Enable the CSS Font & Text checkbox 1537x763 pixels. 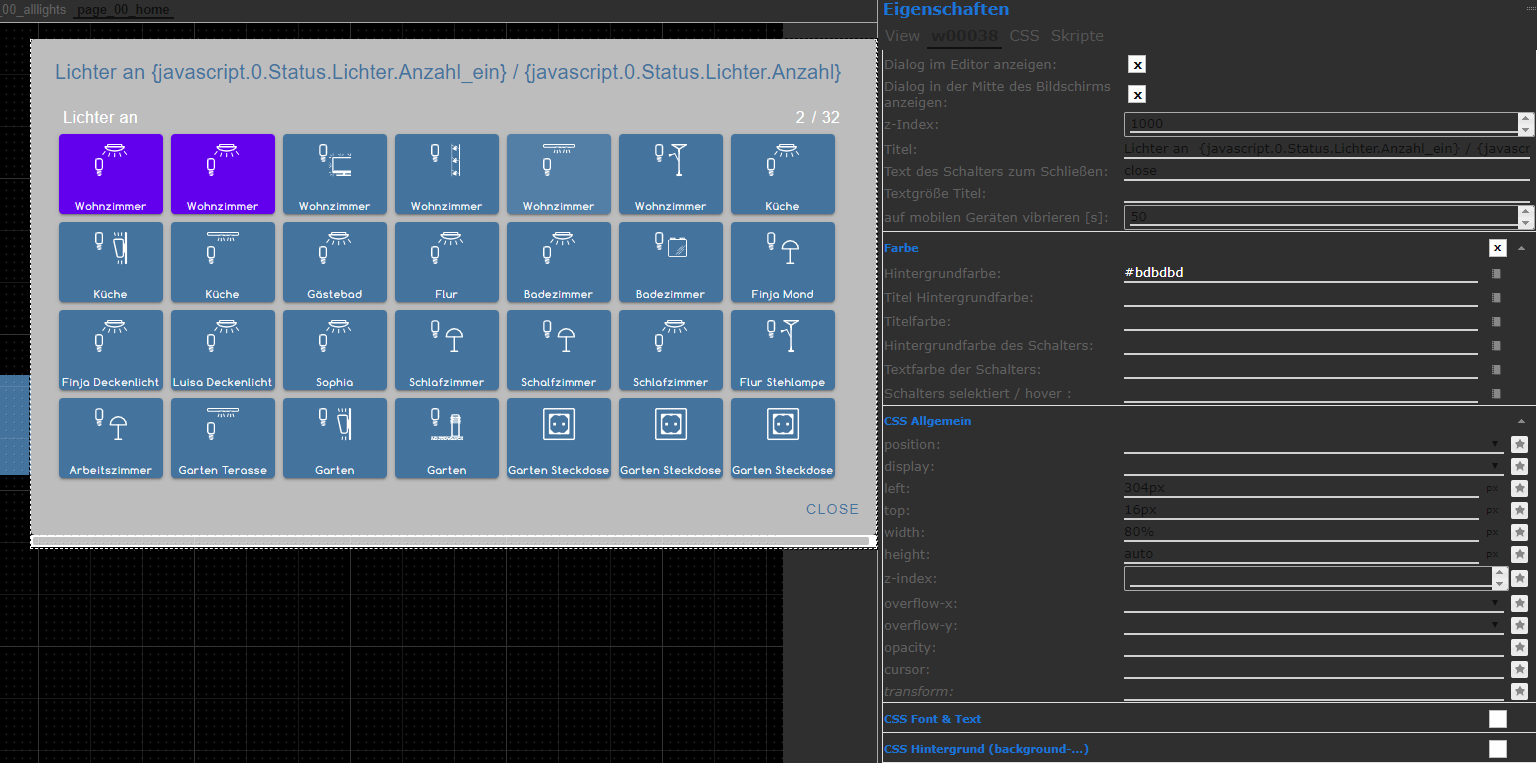[1497, 719]
